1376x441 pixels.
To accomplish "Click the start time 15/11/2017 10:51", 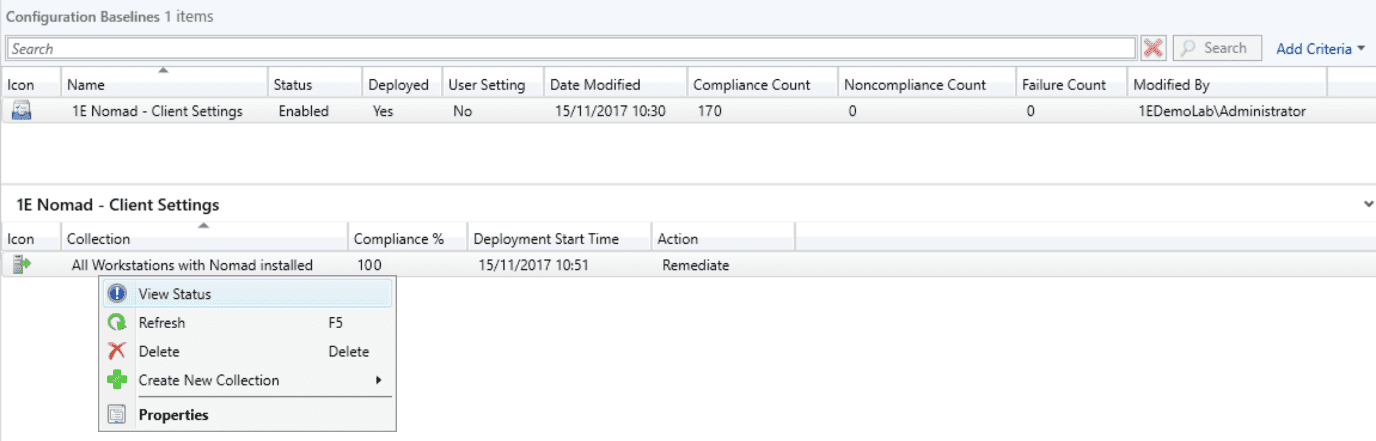I will tap(534, 265).
